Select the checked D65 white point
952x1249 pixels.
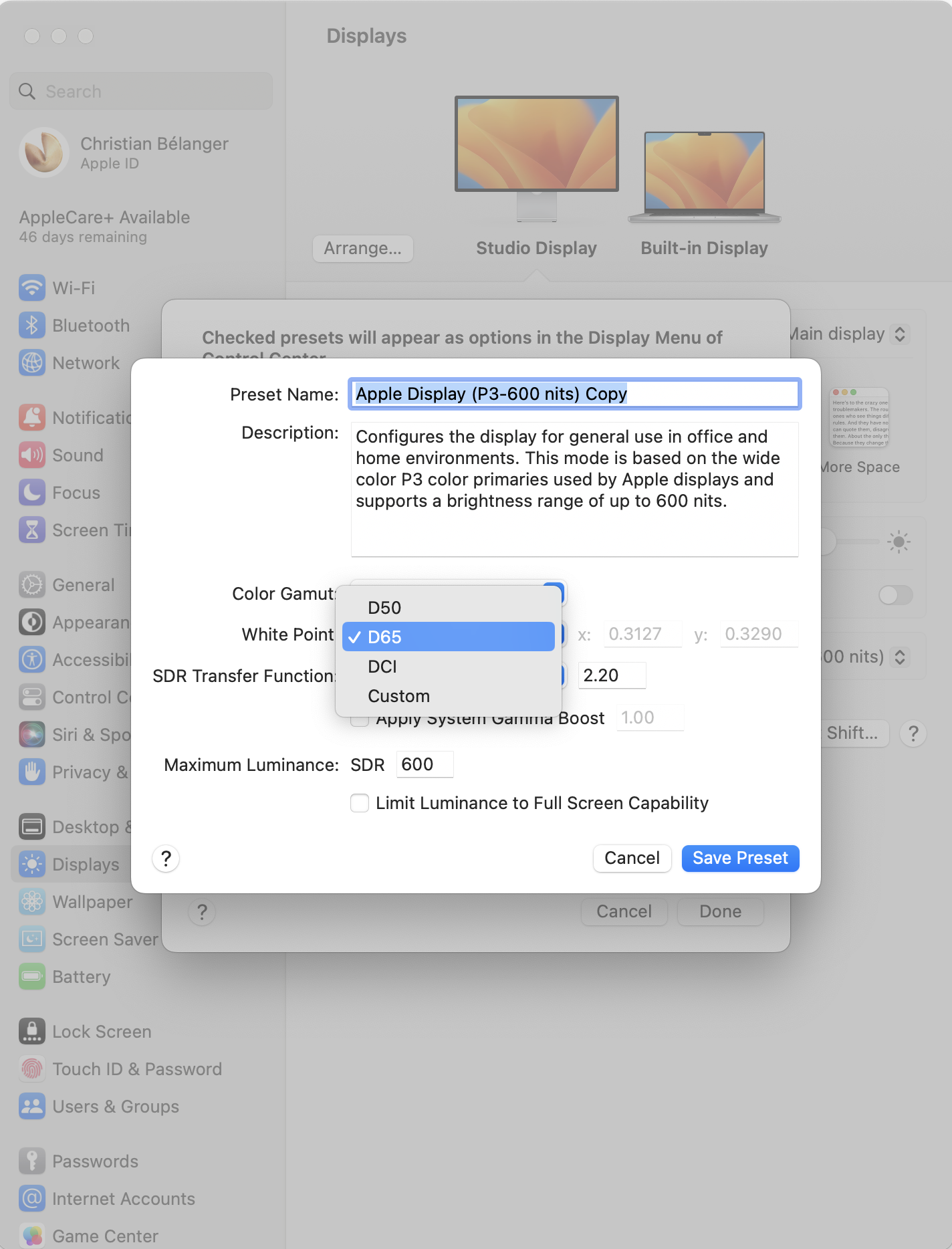pyautogui.click(x=448, y=637)
